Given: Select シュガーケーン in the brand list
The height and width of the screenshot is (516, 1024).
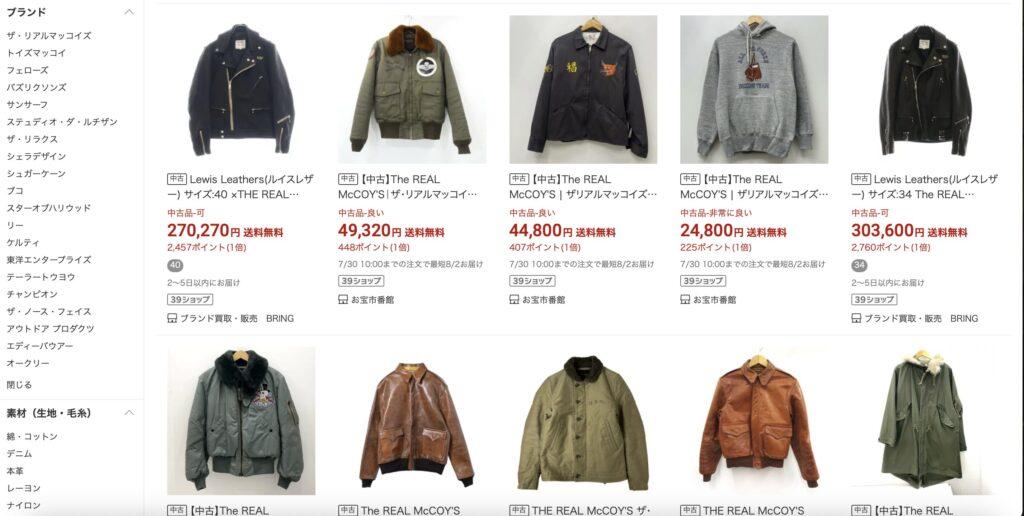Looking at the screenshot, I should click(x=36, y=174).
